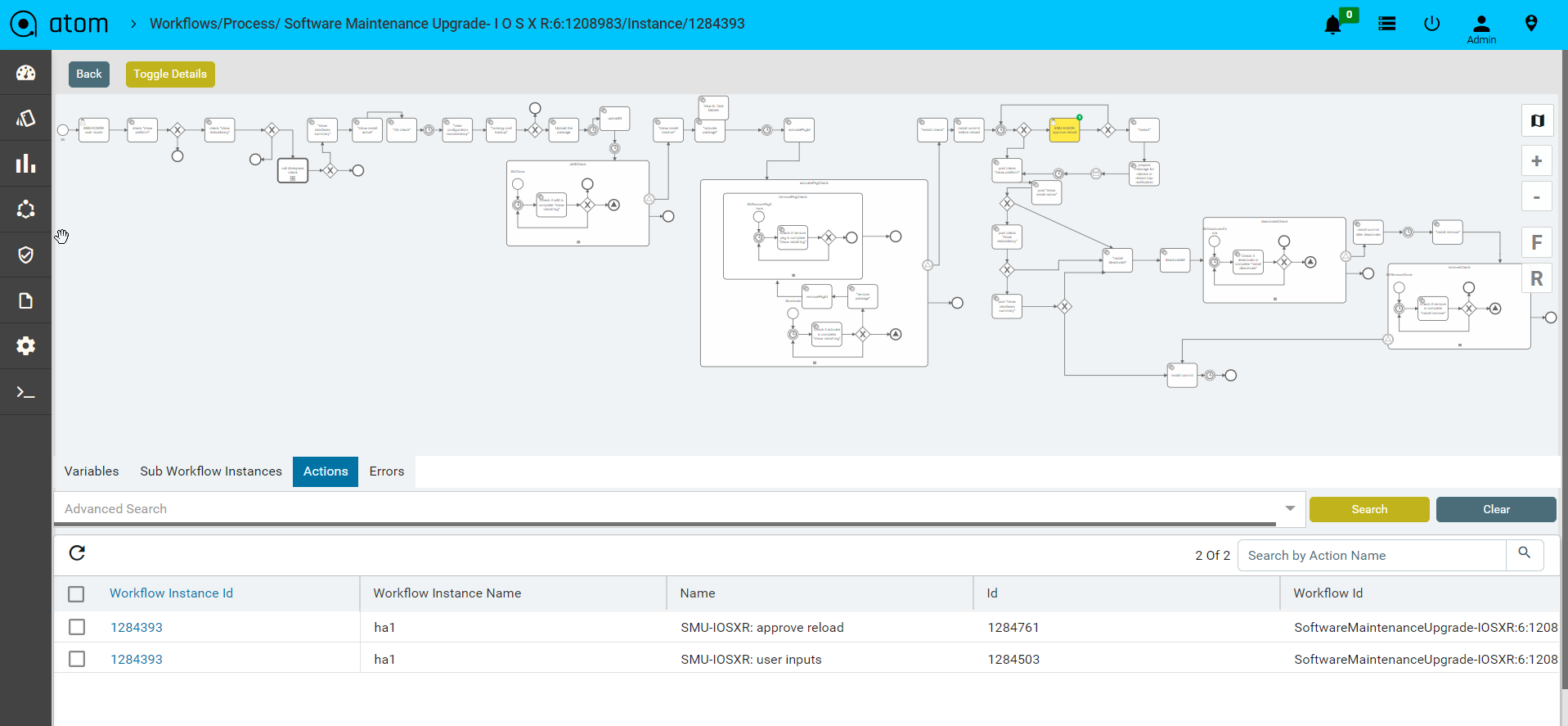1568x726 pixels.
Task: Select the highlighted yellow approve reload task node
Action: point(1064,130)
